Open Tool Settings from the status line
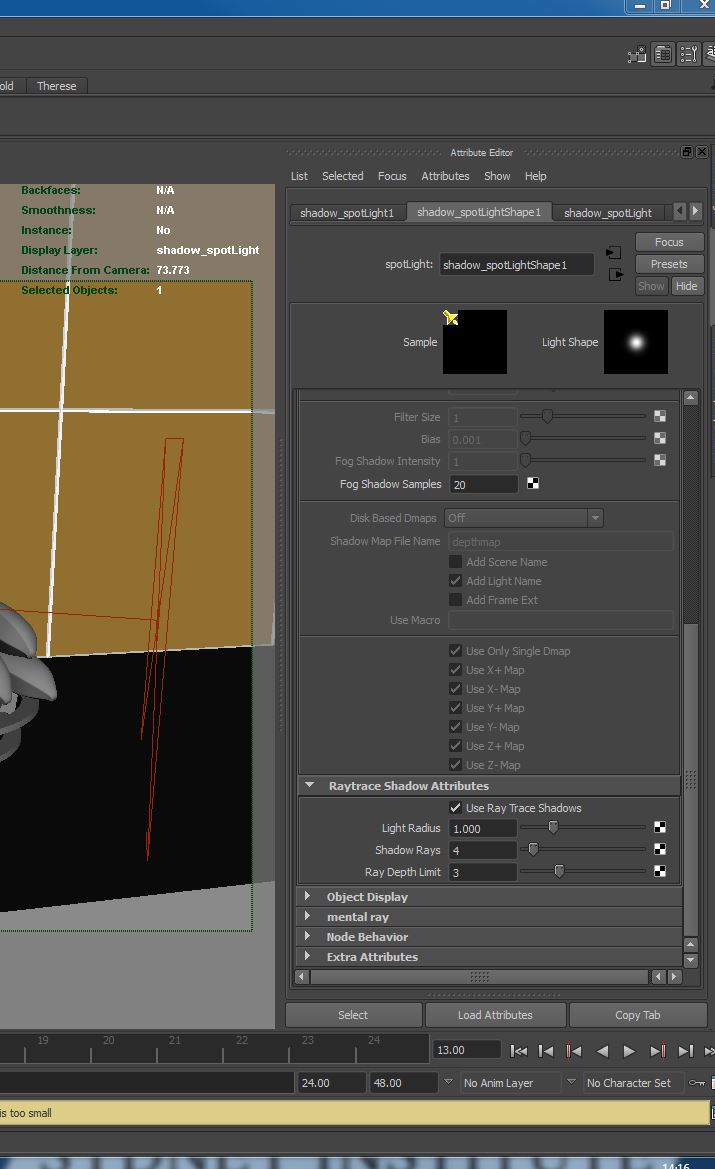 click(x=688, y=54)
